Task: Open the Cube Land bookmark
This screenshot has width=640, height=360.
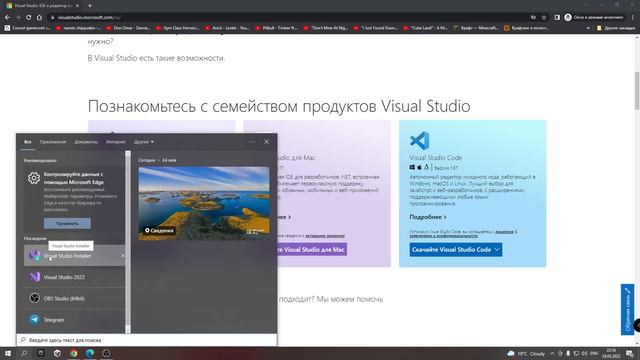Action: click(425, 28)
